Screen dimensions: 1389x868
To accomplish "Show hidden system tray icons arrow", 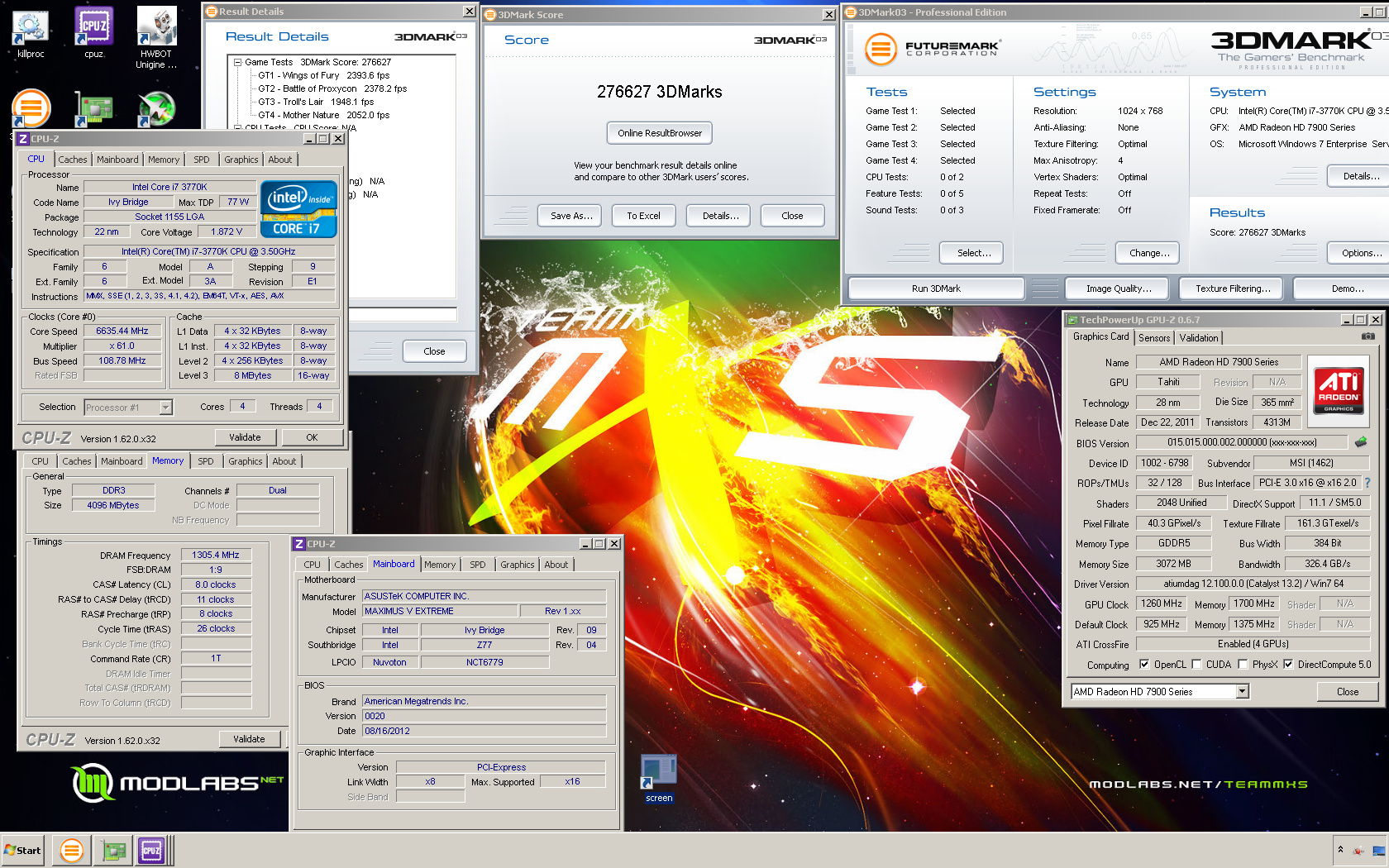I will pyautogui.click(x=1340, y=850).
